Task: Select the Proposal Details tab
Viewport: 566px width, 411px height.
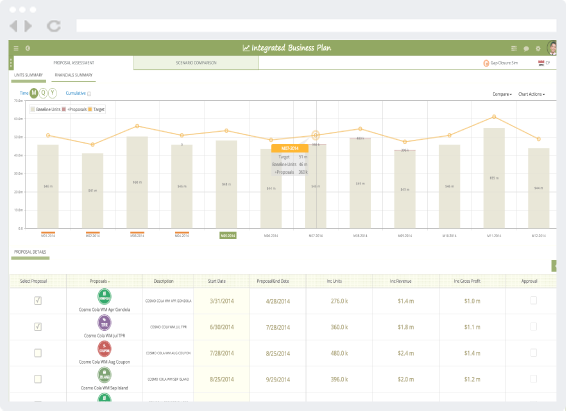Action: click(x=30, y=252)
